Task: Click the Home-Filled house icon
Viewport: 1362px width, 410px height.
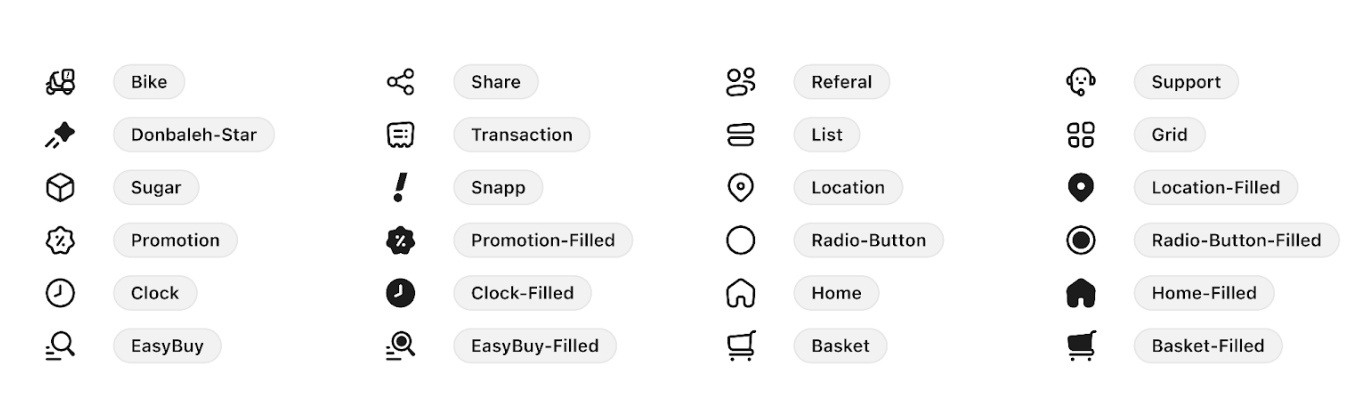Action: click(x=1081, y=293)
